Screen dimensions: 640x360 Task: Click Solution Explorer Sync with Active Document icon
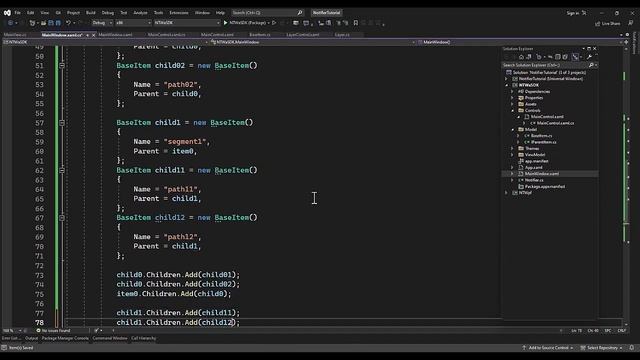pyautogui.click(x=550, y=57)
